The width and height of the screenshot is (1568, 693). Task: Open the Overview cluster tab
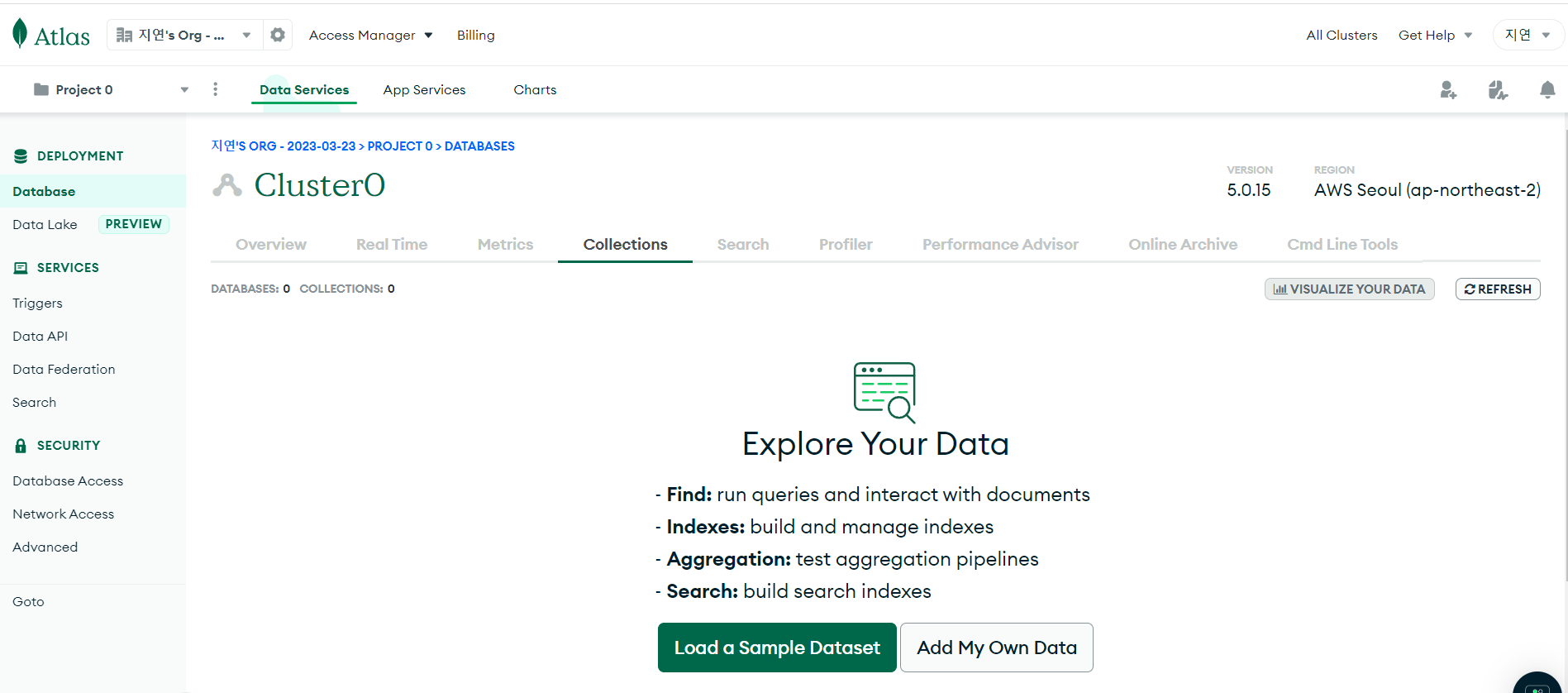click(x=271, y=244)
